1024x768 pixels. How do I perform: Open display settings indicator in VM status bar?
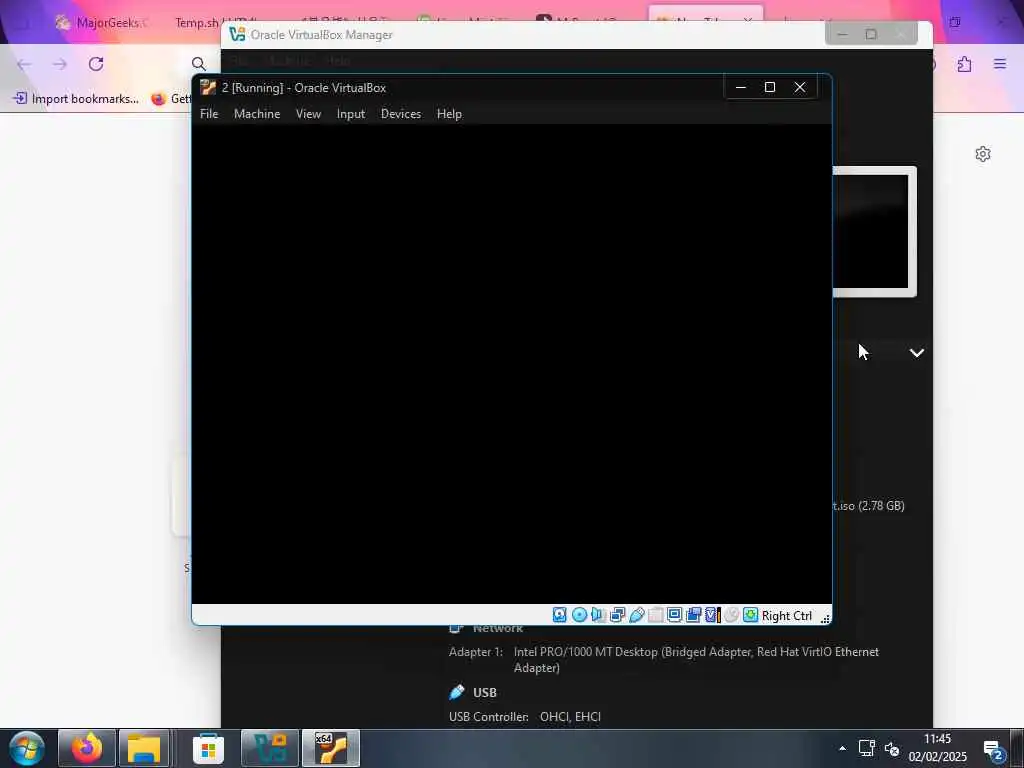pyautogui.click(x=675, y=615)
